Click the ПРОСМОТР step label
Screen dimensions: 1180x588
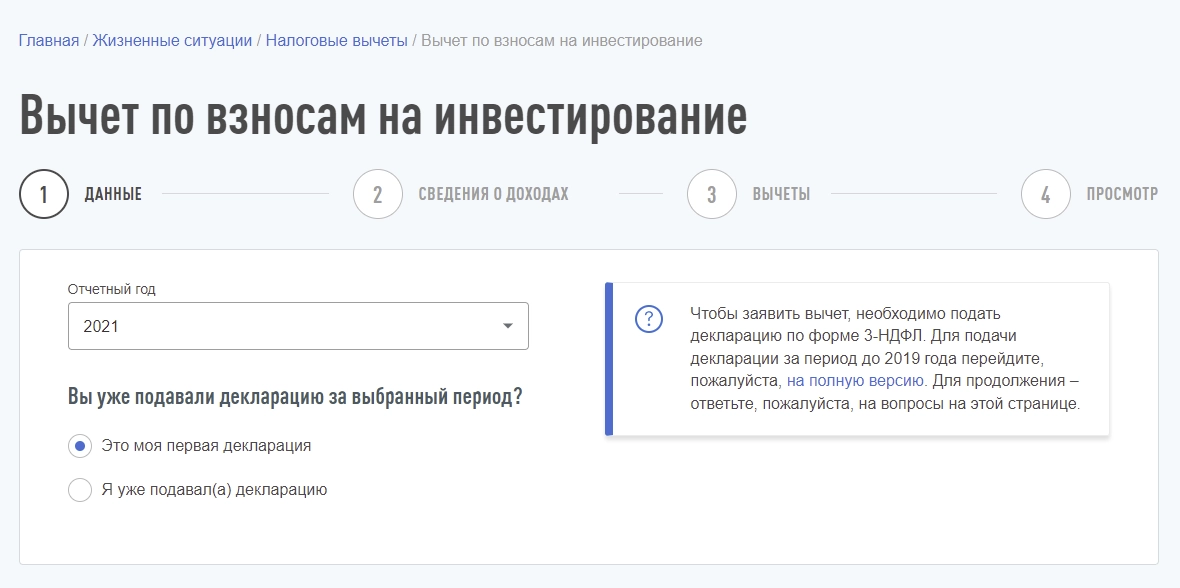click(x=1122, y=194)
